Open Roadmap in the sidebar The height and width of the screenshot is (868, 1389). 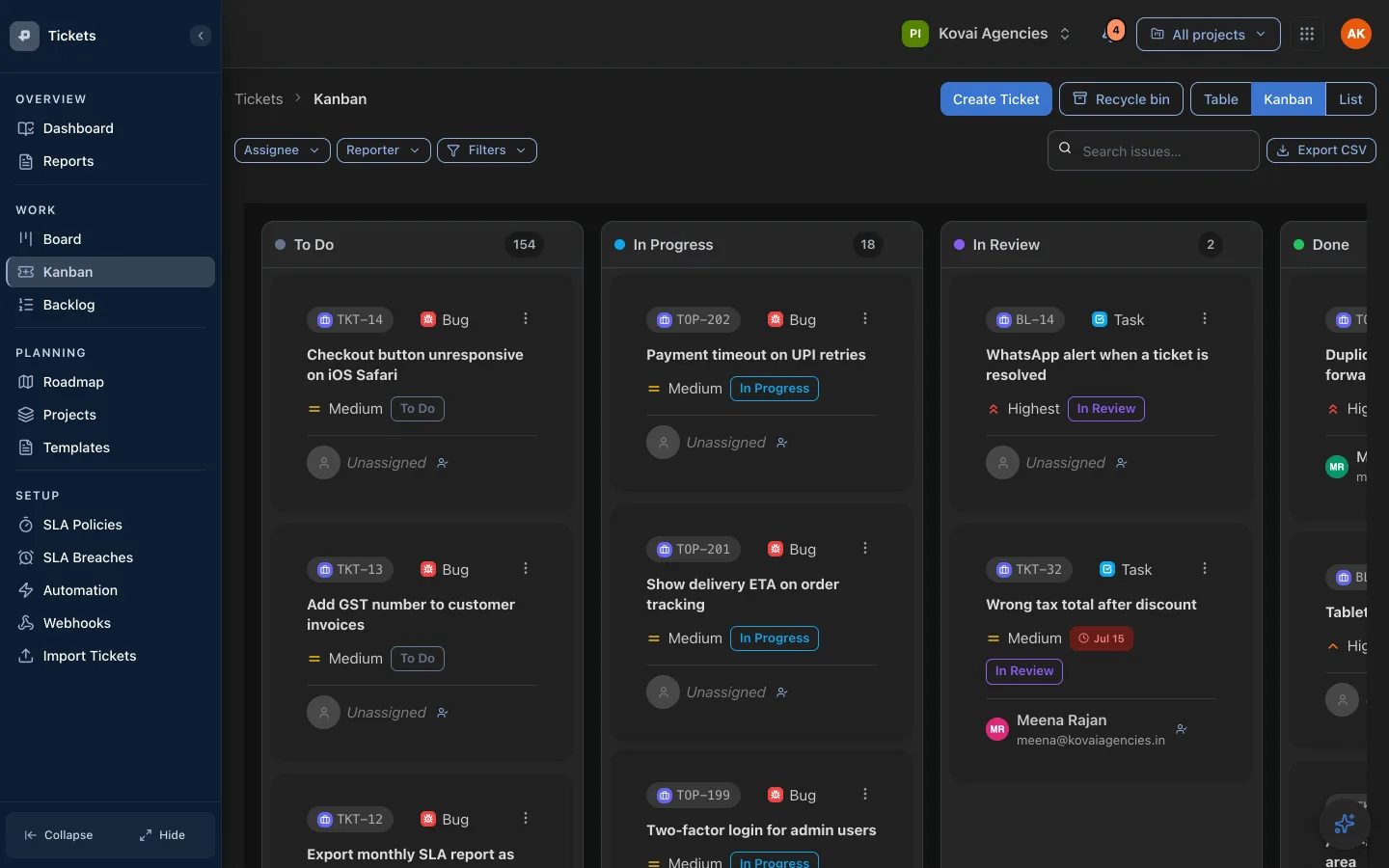click(x=110, y=382)
